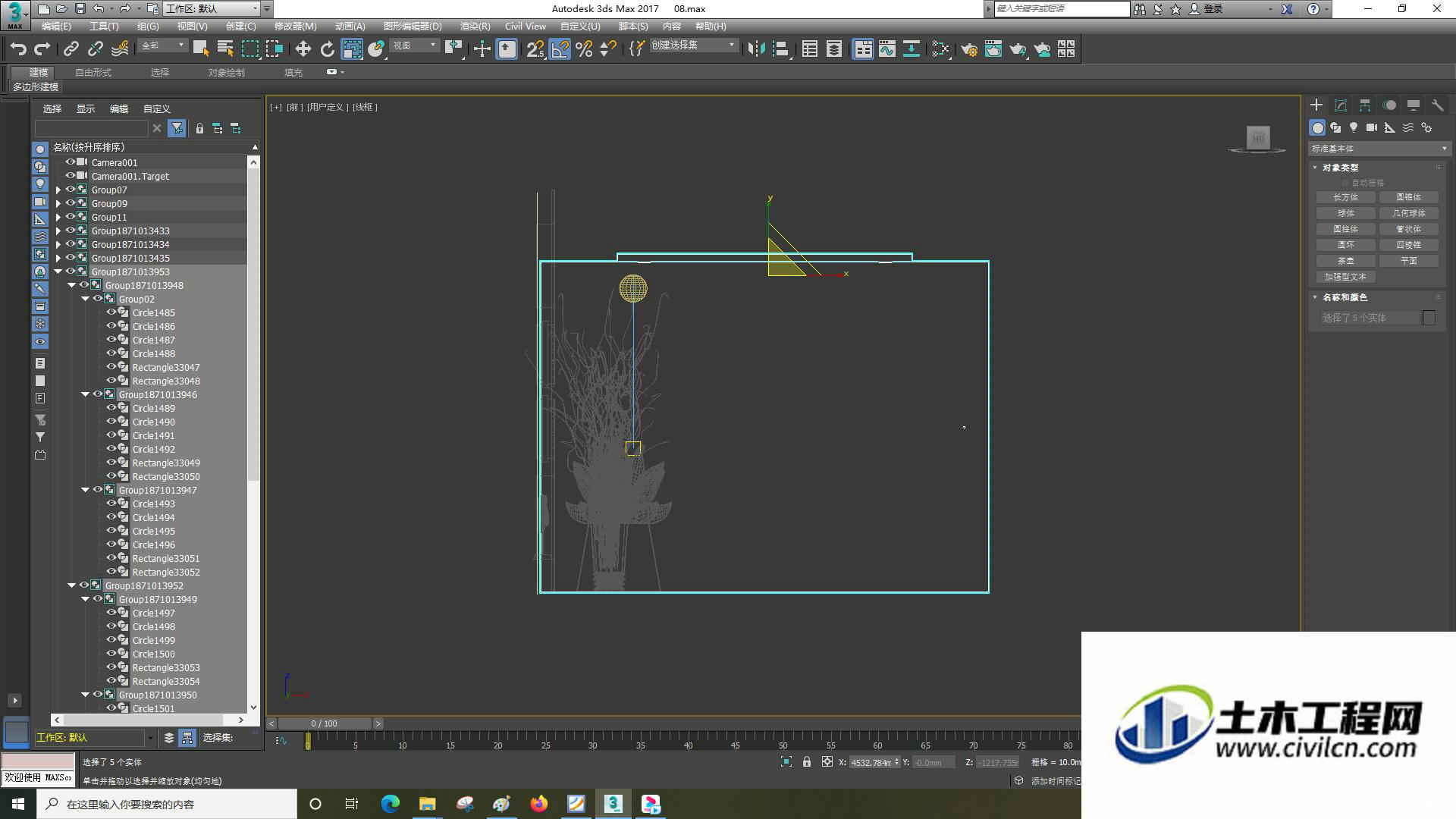Activate the Select and Rotate tool
The image size is (1456, 819).
[x=327, y=49]
